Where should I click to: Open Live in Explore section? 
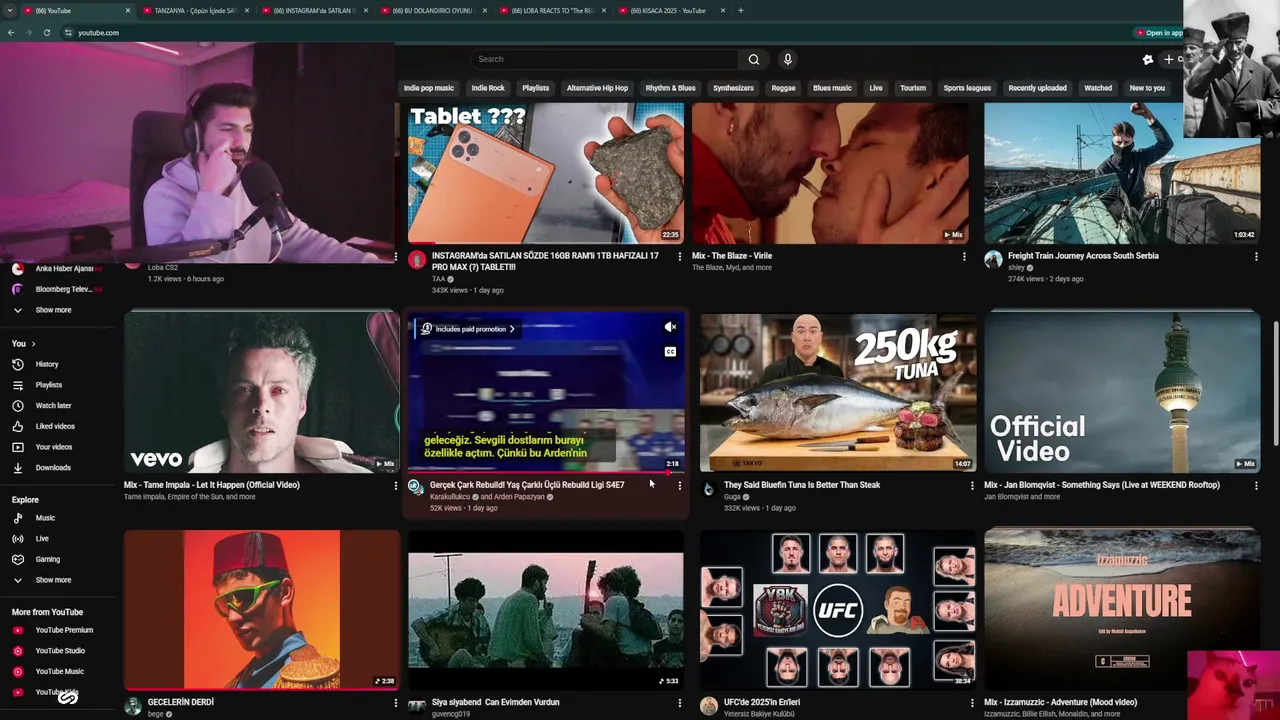(42, 538)
